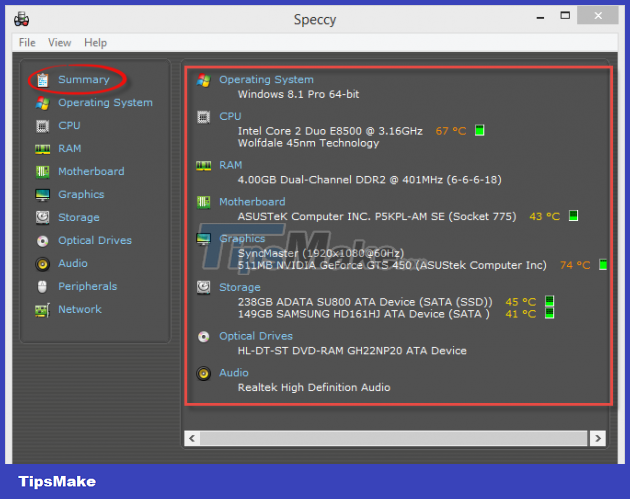Open the Help menu
This screenshot has height=499, width=630.
pos(95,43)
